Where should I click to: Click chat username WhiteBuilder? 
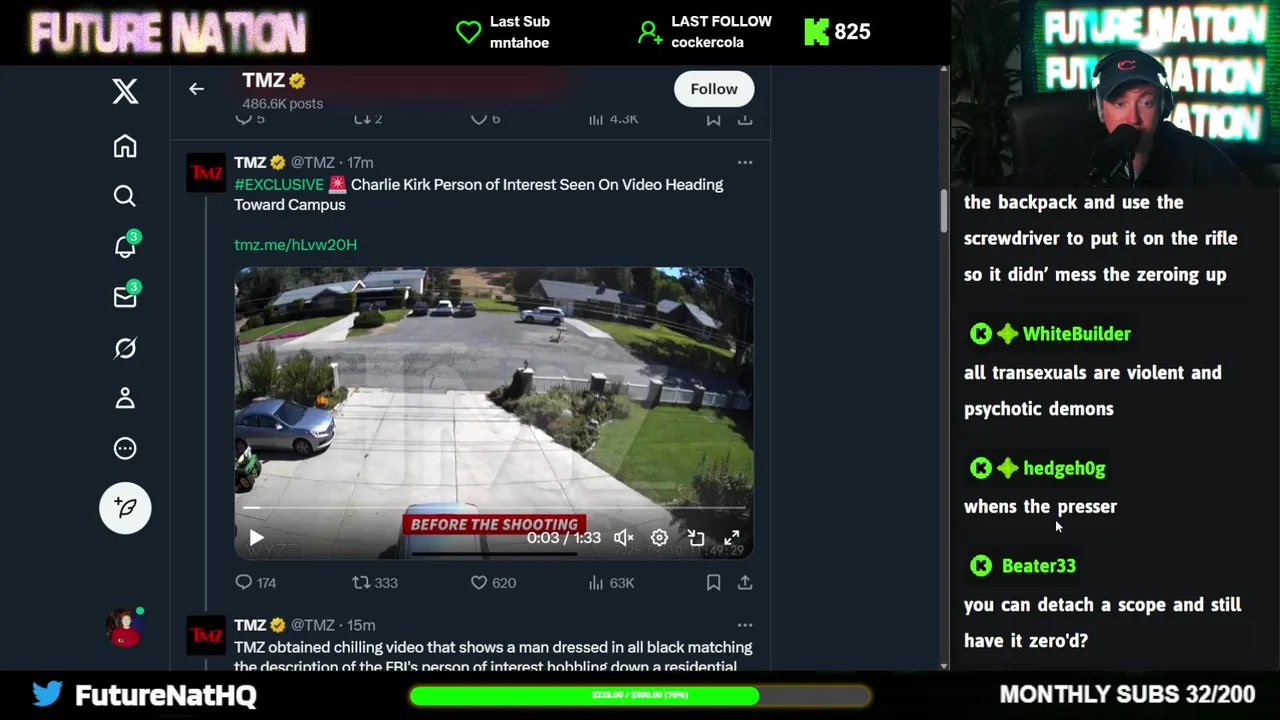click(1076, 334)
